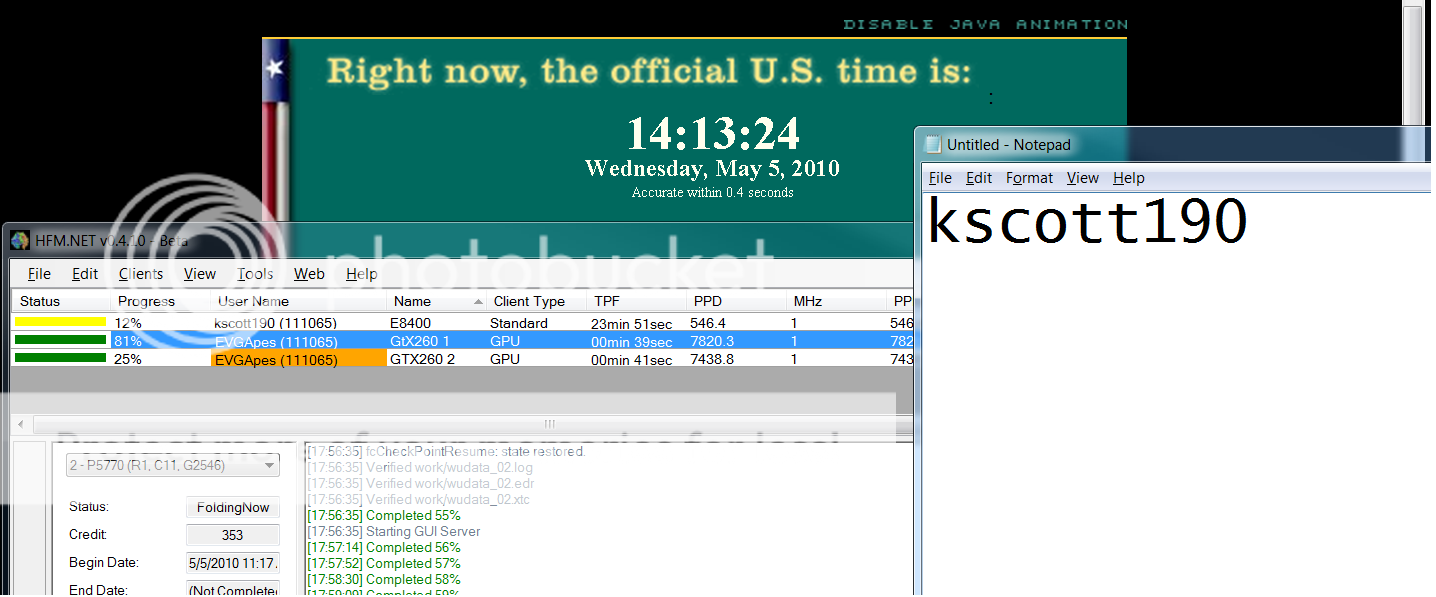
Task: Click the Notepad title bar document icon
Action: coord(933,145)
